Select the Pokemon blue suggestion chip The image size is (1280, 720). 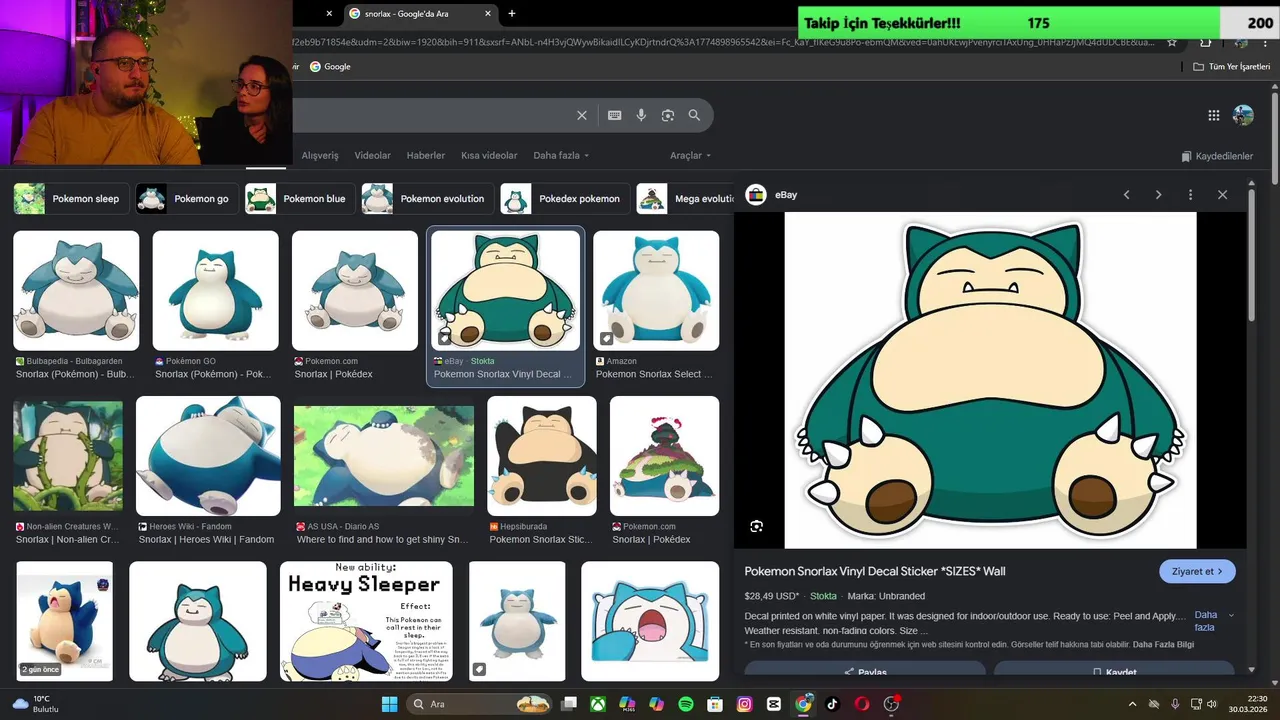click(x=299, y=198)
